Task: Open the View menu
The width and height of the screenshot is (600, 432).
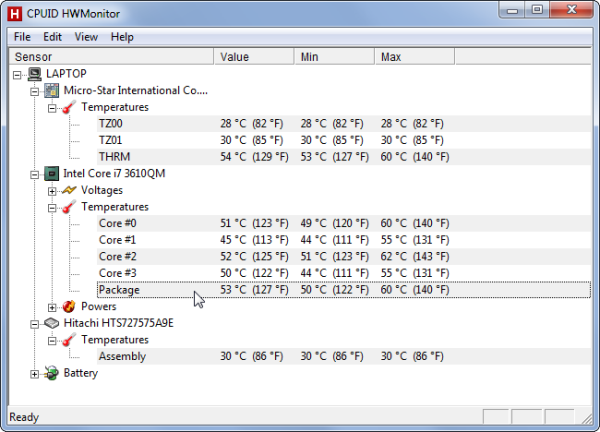Action: (86, 37)
